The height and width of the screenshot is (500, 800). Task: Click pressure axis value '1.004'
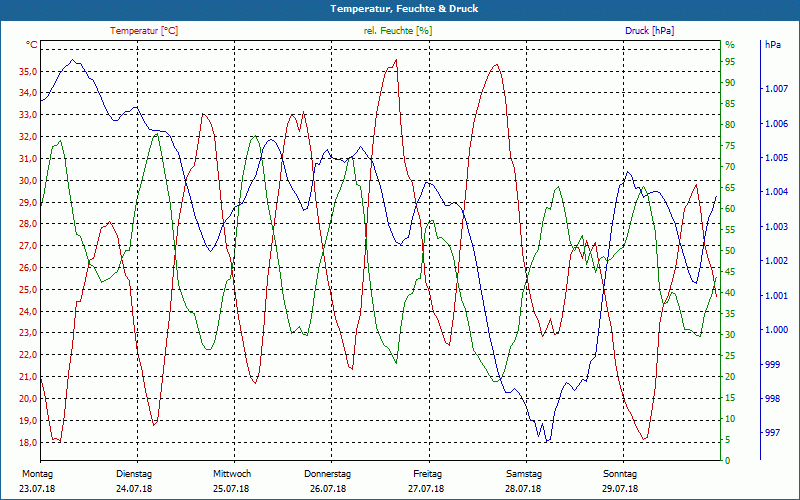pyautogui.click(x=776, y=192)
